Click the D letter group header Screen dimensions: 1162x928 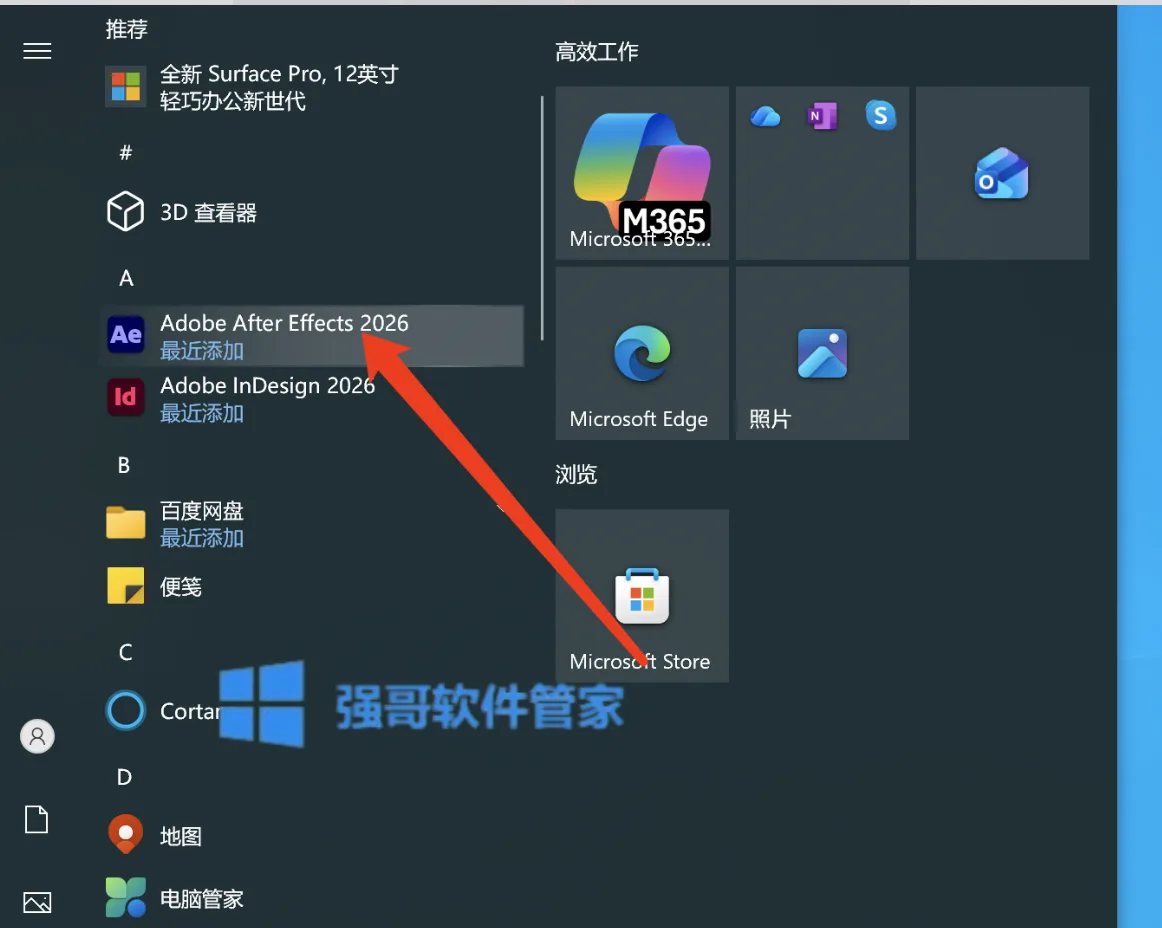(124, 777)
